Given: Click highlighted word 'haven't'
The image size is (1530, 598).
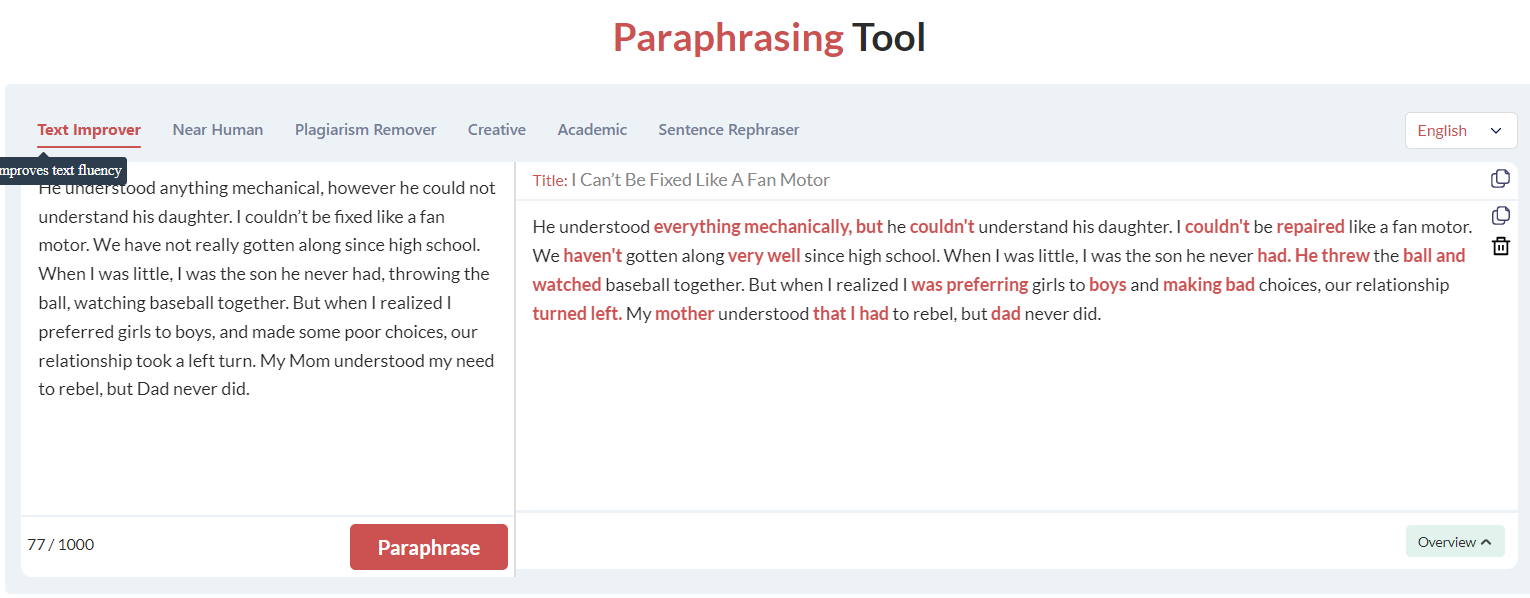Looking at the screenshot, I should (x=592, y=256).
